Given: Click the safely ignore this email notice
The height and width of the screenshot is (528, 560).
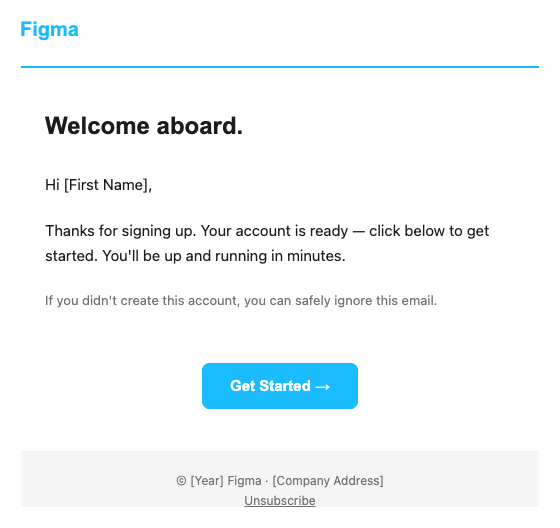Looking at the screenshot, I should click(x=241, y=300).
